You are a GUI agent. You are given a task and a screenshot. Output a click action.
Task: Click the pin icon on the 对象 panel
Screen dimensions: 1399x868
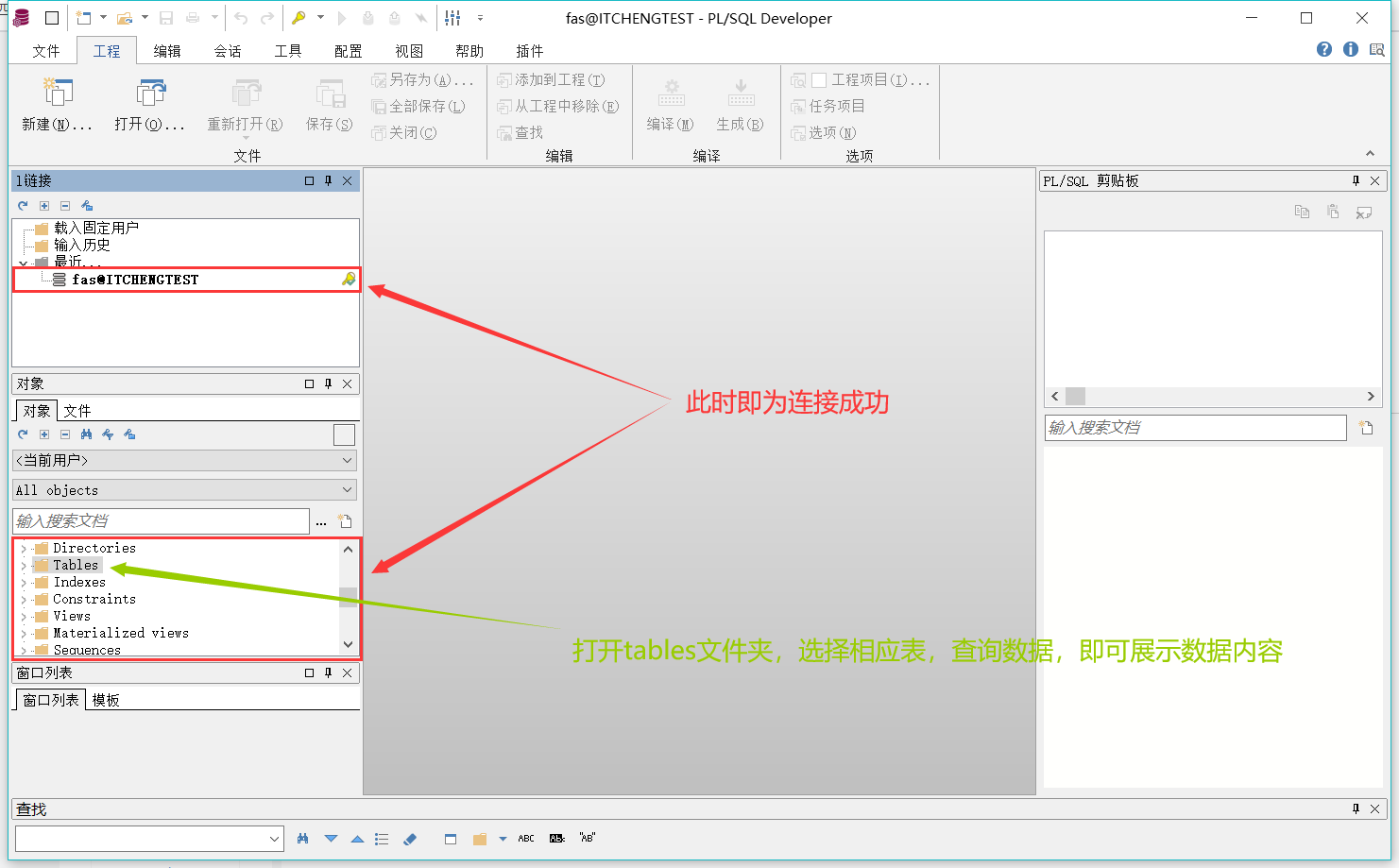pyautogui.click(x=327, y=383)
